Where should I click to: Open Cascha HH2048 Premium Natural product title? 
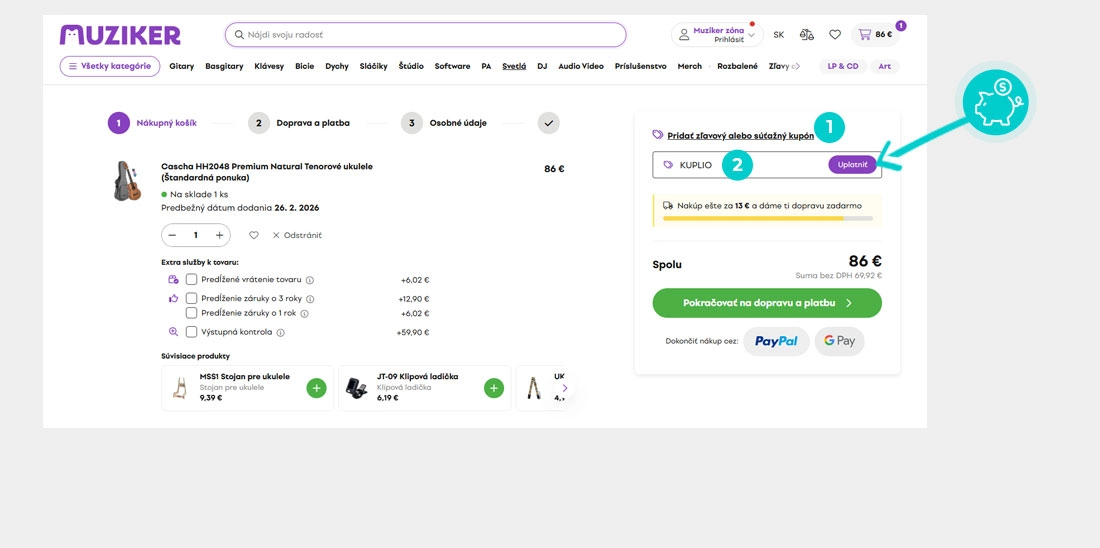[x=267, y=172]
